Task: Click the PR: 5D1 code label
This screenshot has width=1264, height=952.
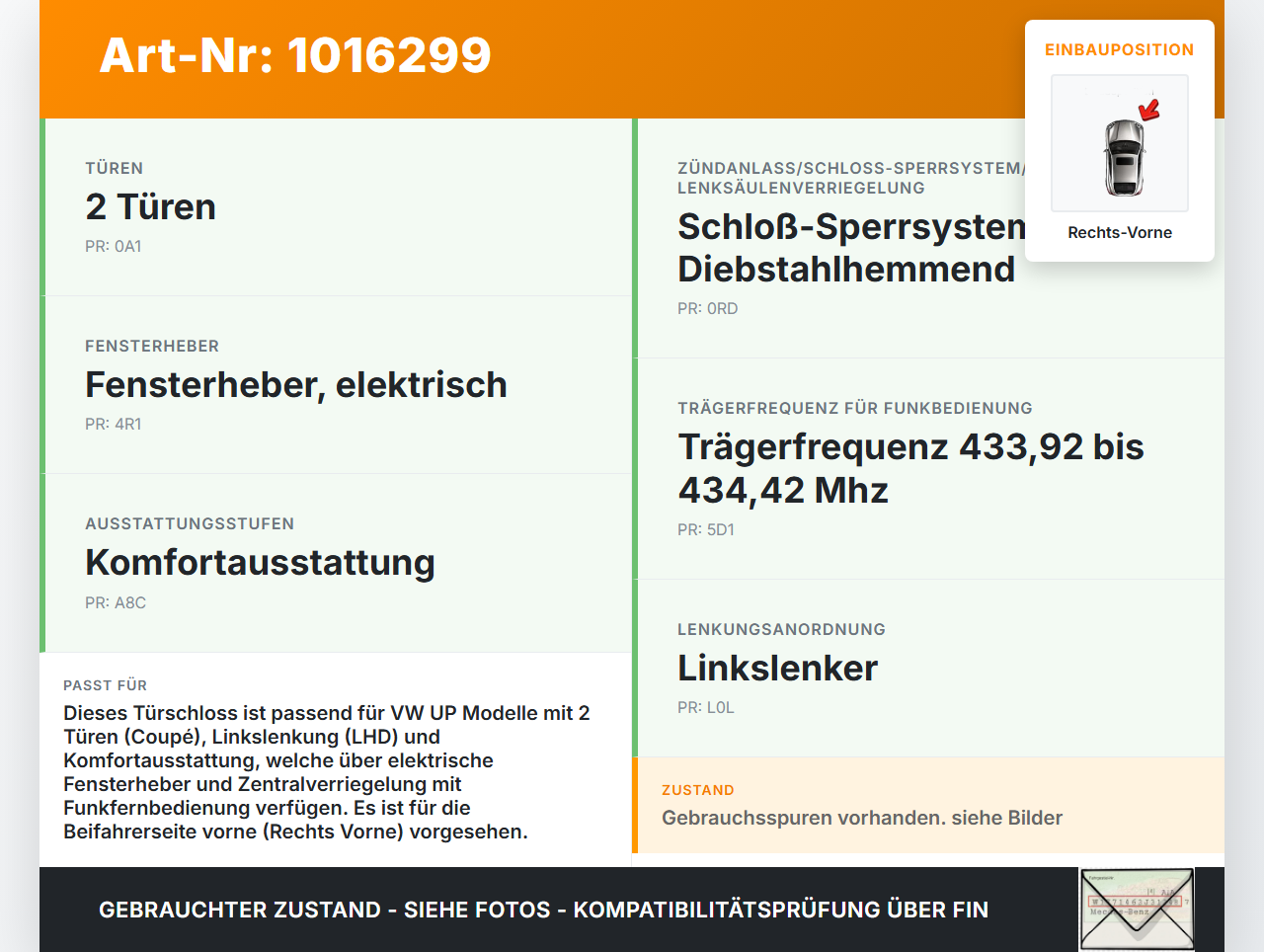Action: click(705, 529)
